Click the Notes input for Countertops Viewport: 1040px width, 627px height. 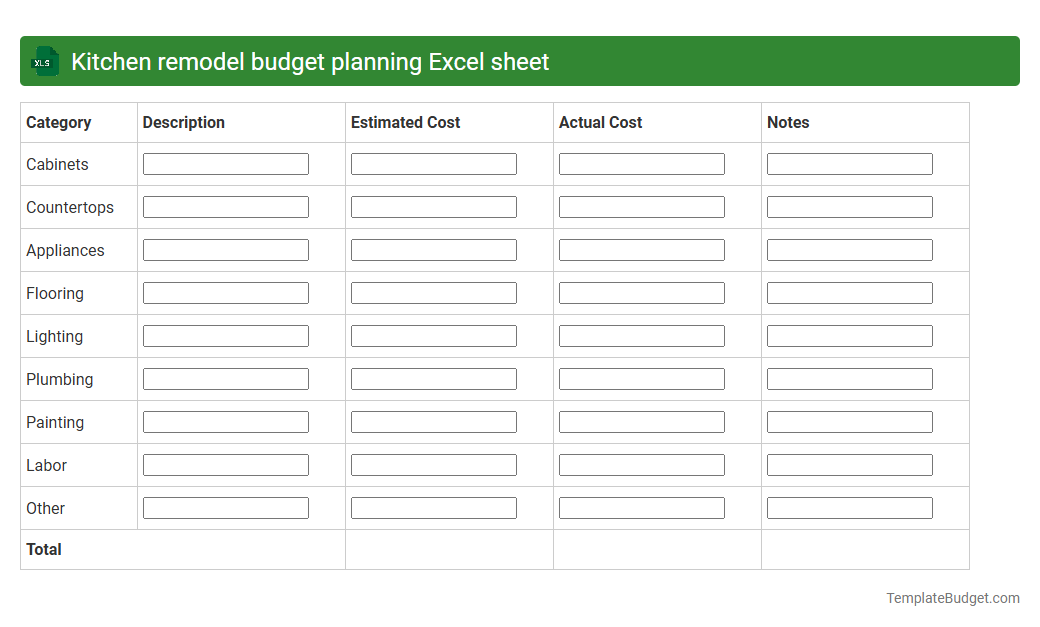click(x=849, y=206)
